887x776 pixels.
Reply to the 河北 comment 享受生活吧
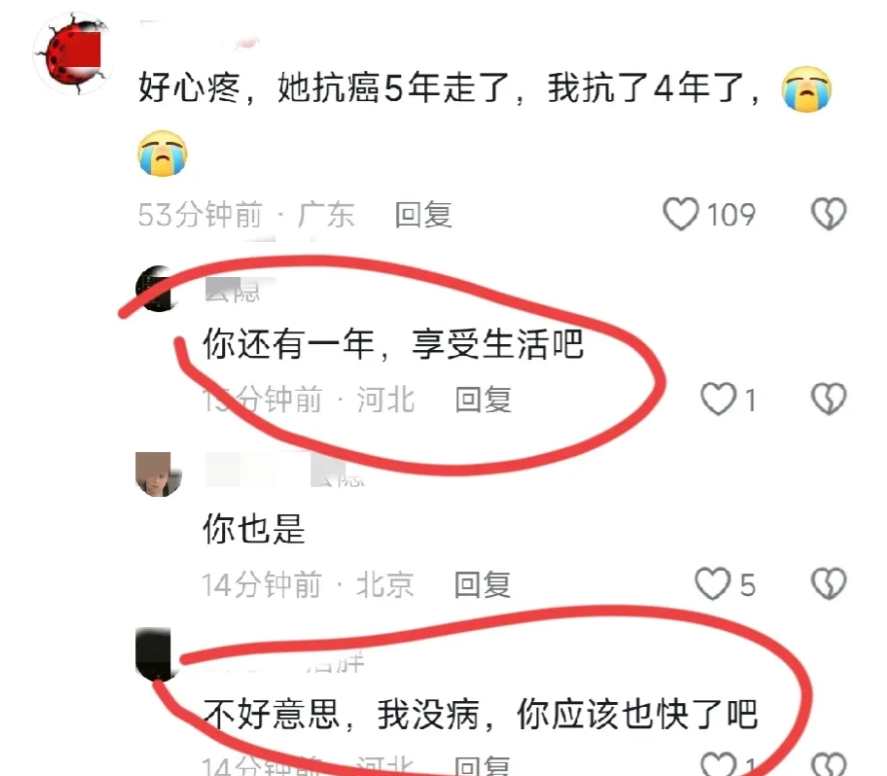point(484,400)
